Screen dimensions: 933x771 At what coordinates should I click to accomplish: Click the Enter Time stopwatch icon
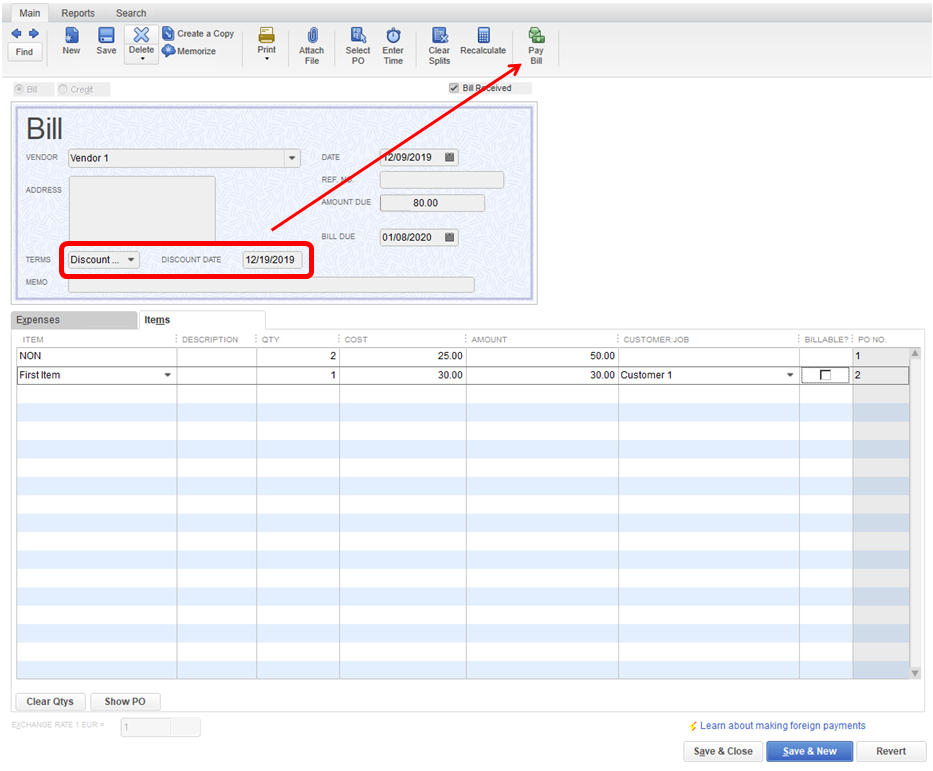pos(393,46)
